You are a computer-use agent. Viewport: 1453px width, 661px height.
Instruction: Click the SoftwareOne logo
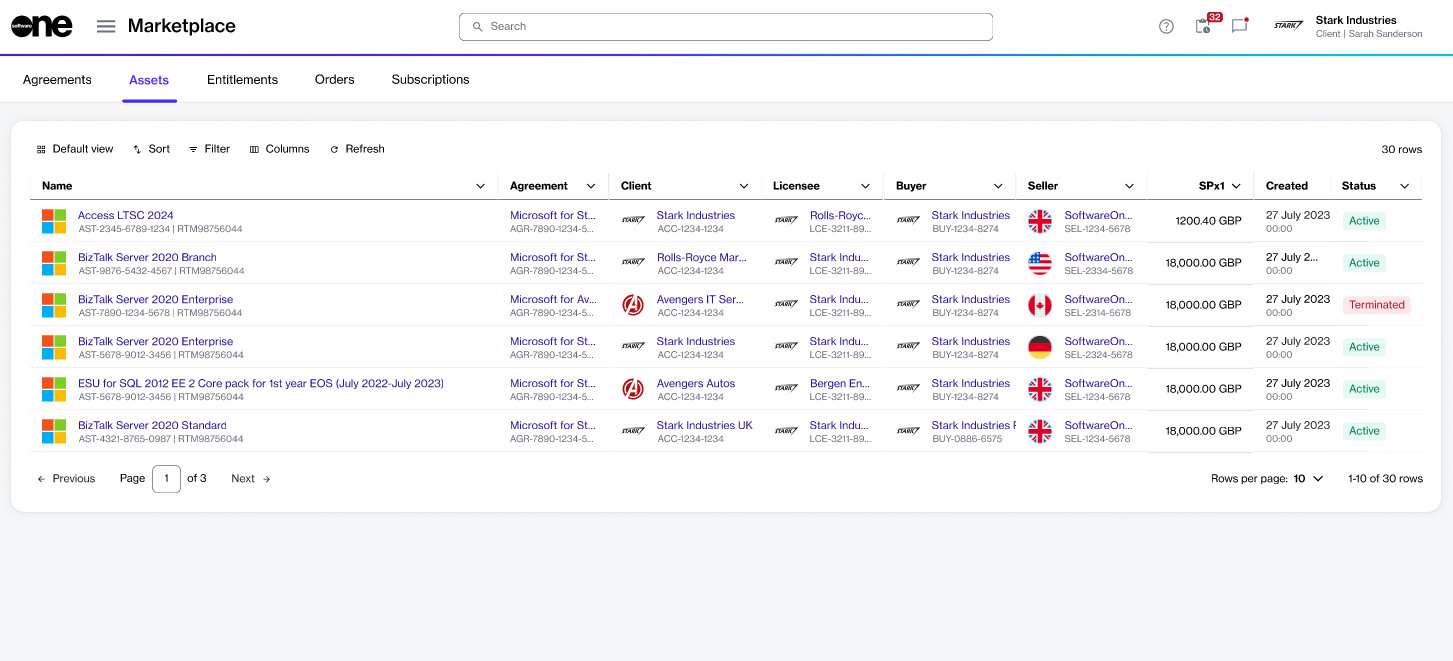[42, 26]
